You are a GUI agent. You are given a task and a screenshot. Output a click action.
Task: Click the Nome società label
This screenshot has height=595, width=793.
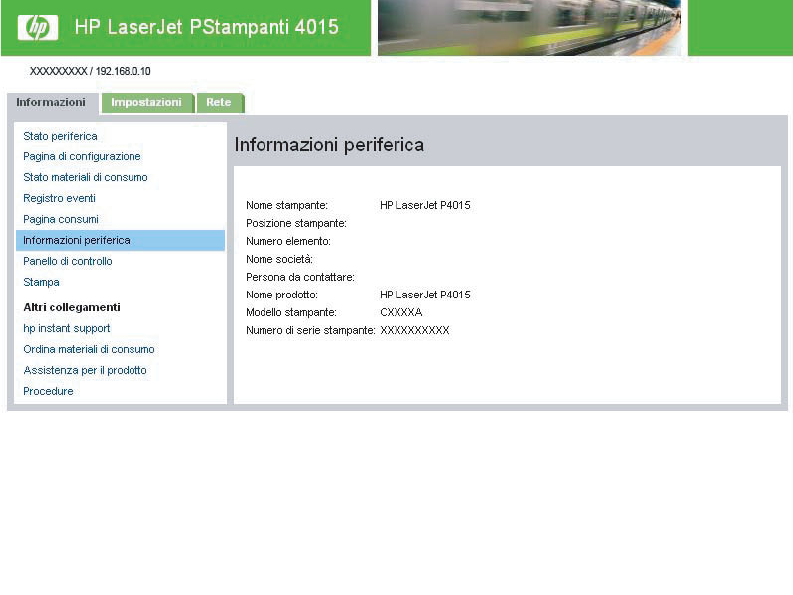[x=280, y=259]
